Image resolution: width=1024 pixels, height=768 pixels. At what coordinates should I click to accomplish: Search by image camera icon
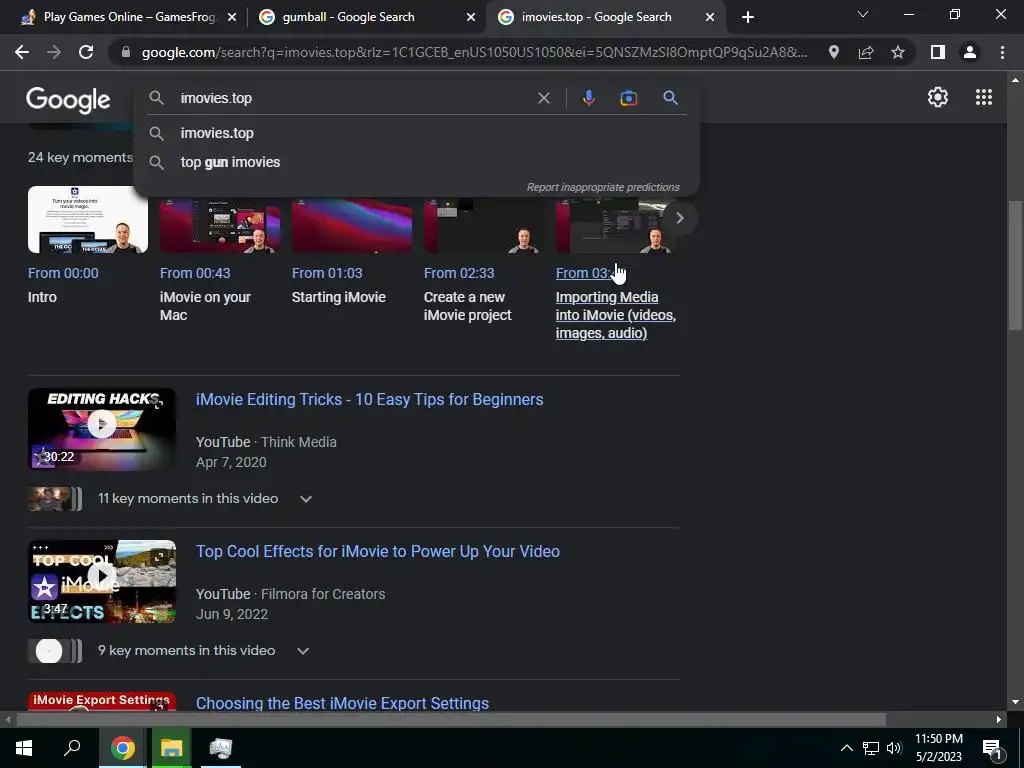[x=629, y=98]
